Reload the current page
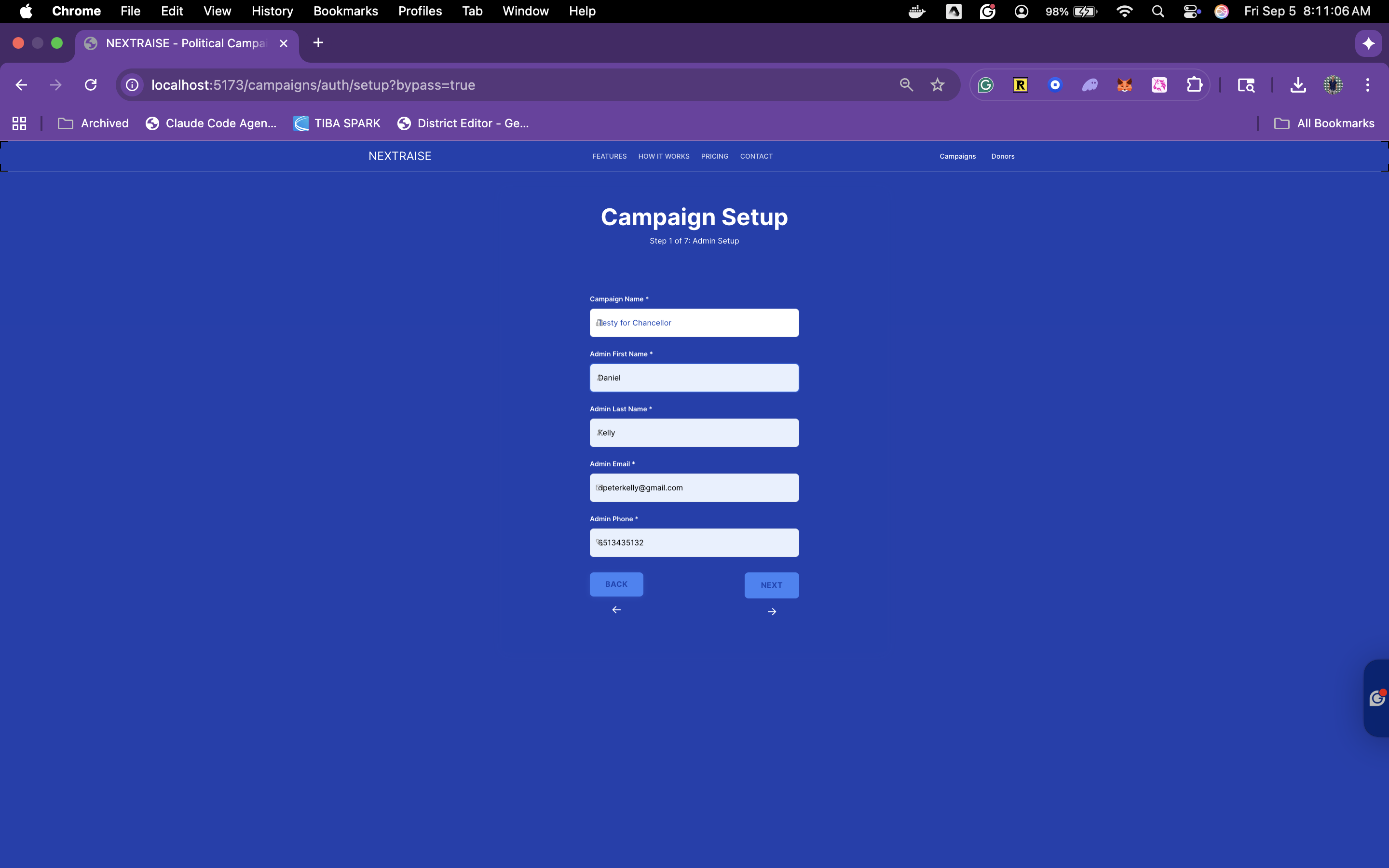This screenshot has height=868, width=1389. pyautogui.click(x=91, y=85)
